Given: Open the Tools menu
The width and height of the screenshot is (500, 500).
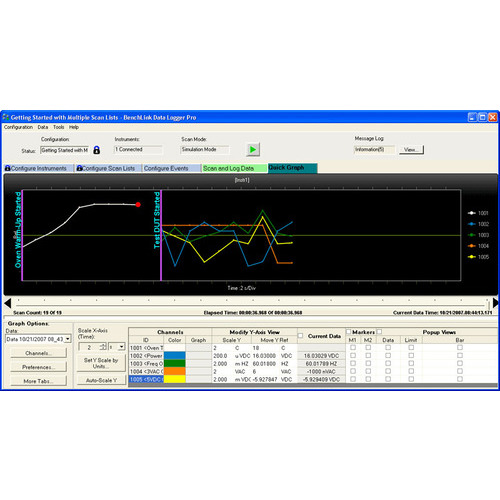Looking at the screenshot, I should pos(59,127).
